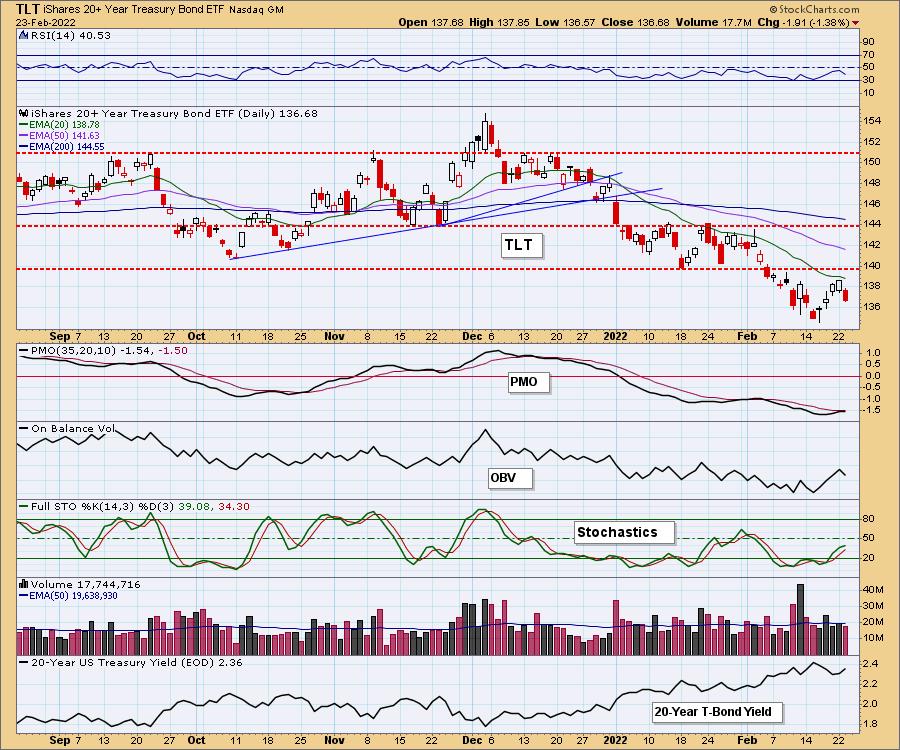
Task: Click the 136 price axis label
Action: (x=872, y=306)
